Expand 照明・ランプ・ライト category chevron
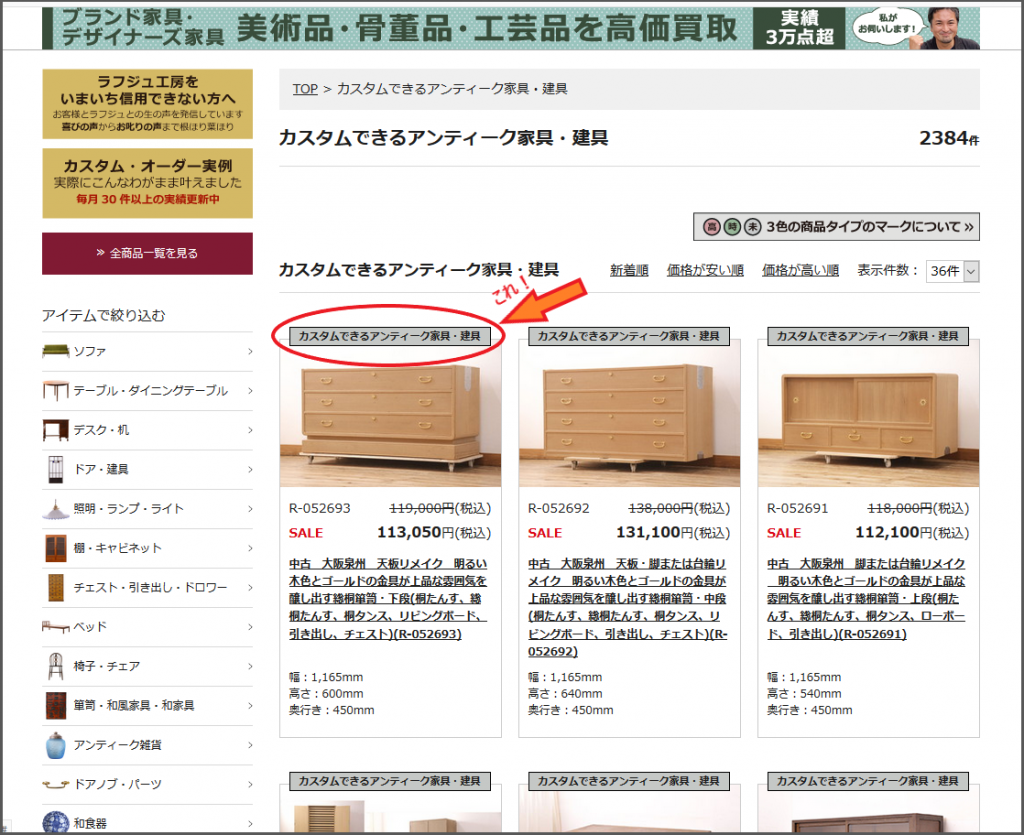The height and width of the screenshot is (835, 1024). [x=250, y=509]
